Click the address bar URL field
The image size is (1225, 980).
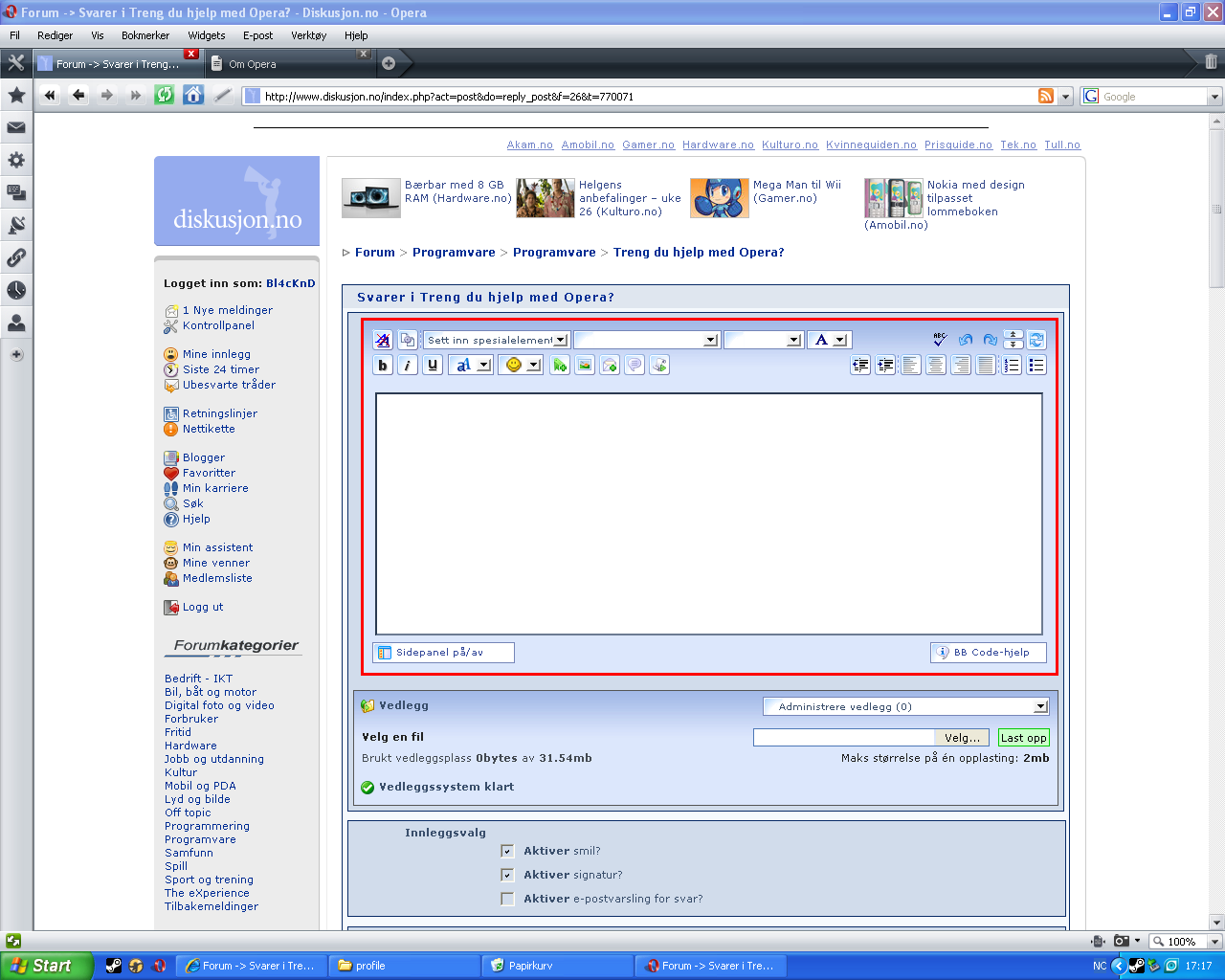[x=649, y=97]
